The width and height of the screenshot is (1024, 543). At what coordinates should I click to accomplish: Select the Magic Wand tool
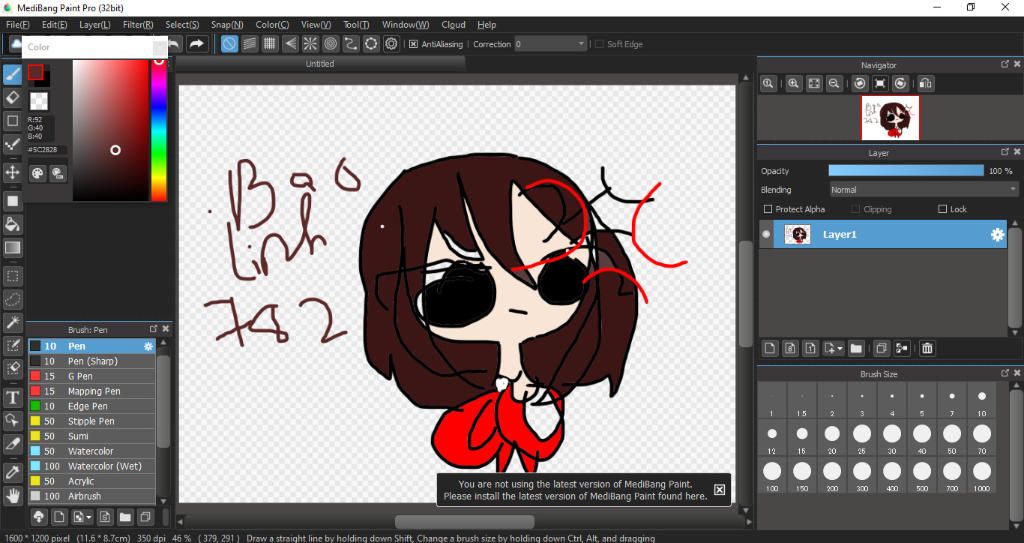coord(12,322)
